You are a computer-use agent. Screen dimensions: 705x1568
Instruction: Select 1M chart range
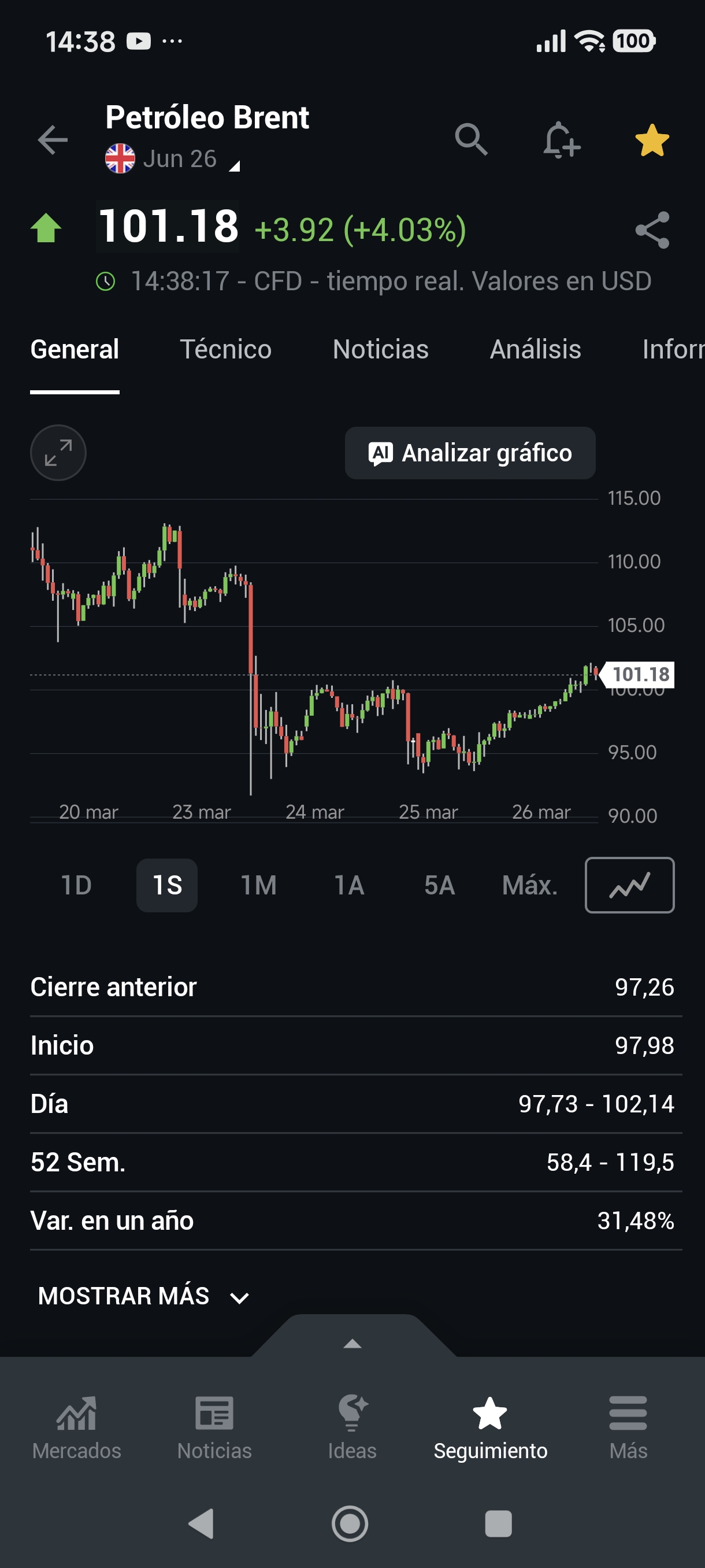pyautogui.click(x=258, y=885)
